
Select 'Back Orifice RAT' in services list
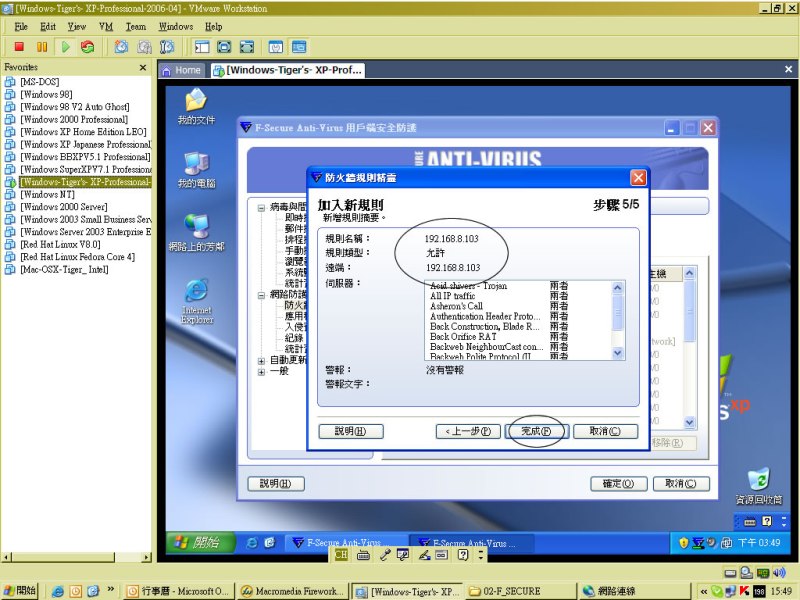click(x=463, y=337)
